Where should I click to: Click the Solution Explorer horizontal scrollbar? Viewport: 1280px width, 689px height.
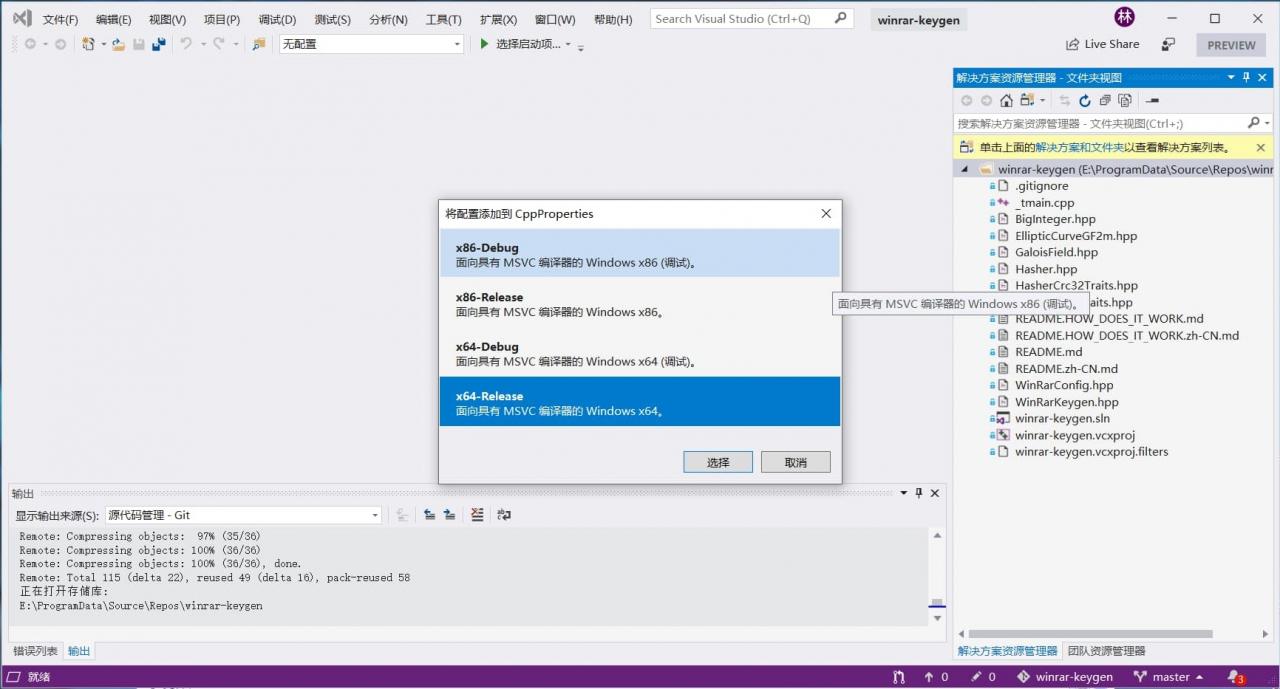tap(1090, 633)
